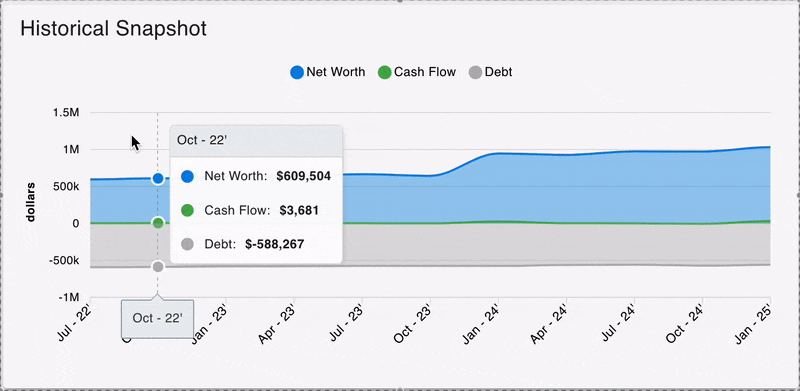Screen dimensions: 800x391
Task: Click the 1M y-axis label
Action: (x=71, y=150)
